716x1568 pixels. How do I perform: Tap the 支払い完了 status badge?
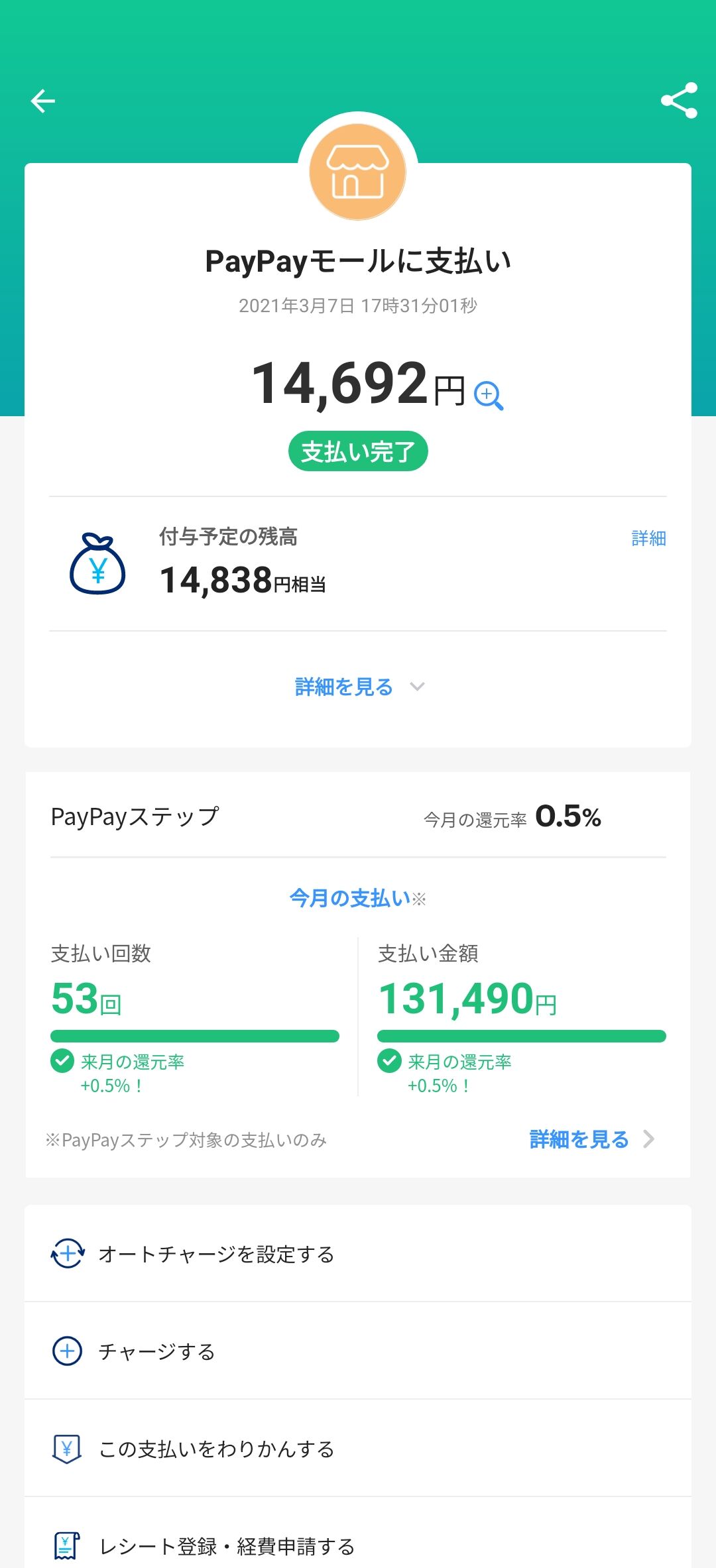(358, 452)
